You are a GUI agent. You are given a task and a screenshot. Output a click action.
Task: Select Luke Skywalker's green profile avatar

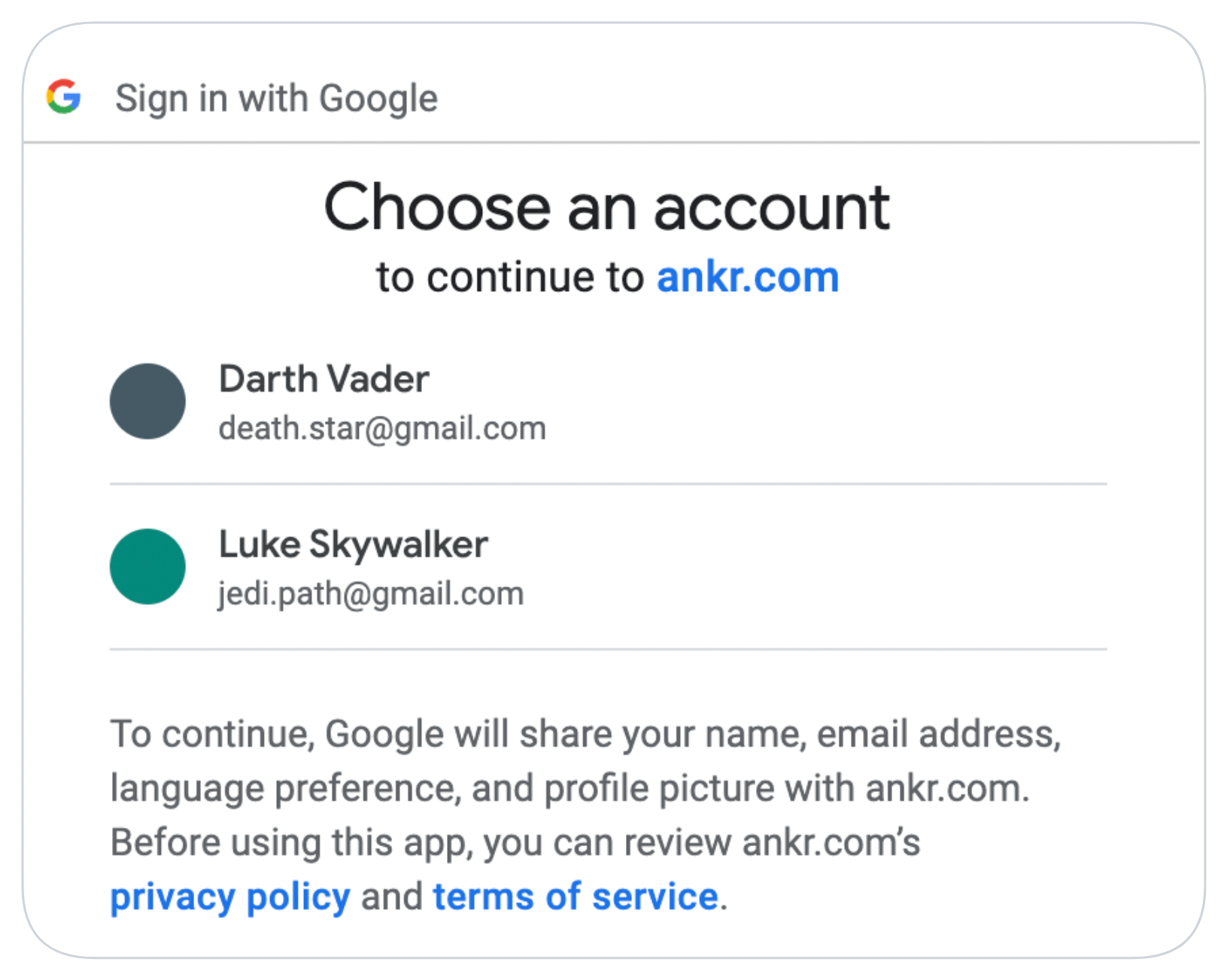tap(147, 566)
